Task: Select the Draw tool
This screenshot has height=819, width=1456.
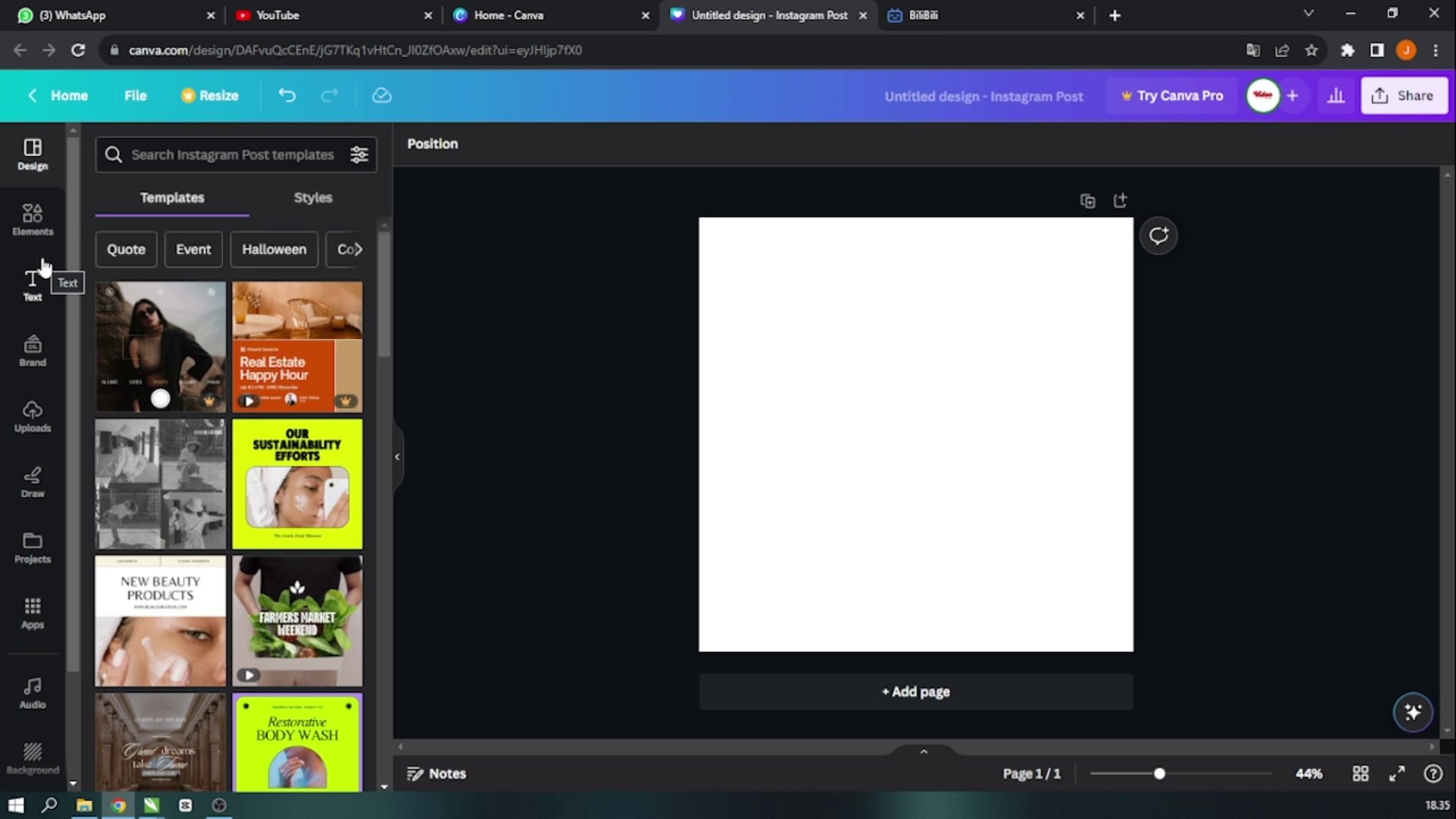Action: 32,482
